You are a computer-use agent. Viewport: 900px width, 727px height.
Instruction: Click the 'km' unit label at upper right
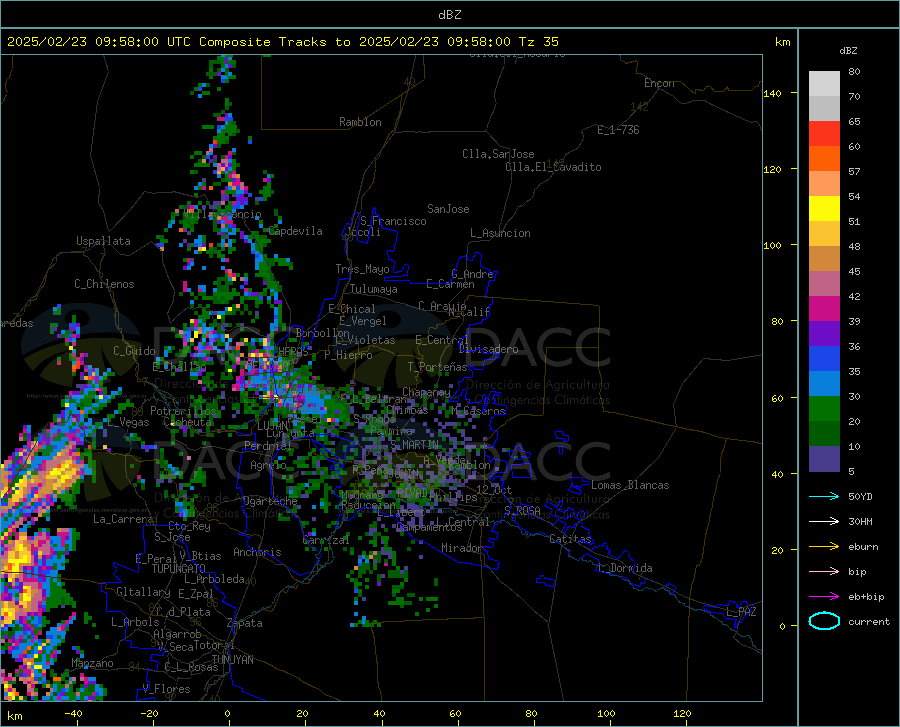click(x=782, y=42)
